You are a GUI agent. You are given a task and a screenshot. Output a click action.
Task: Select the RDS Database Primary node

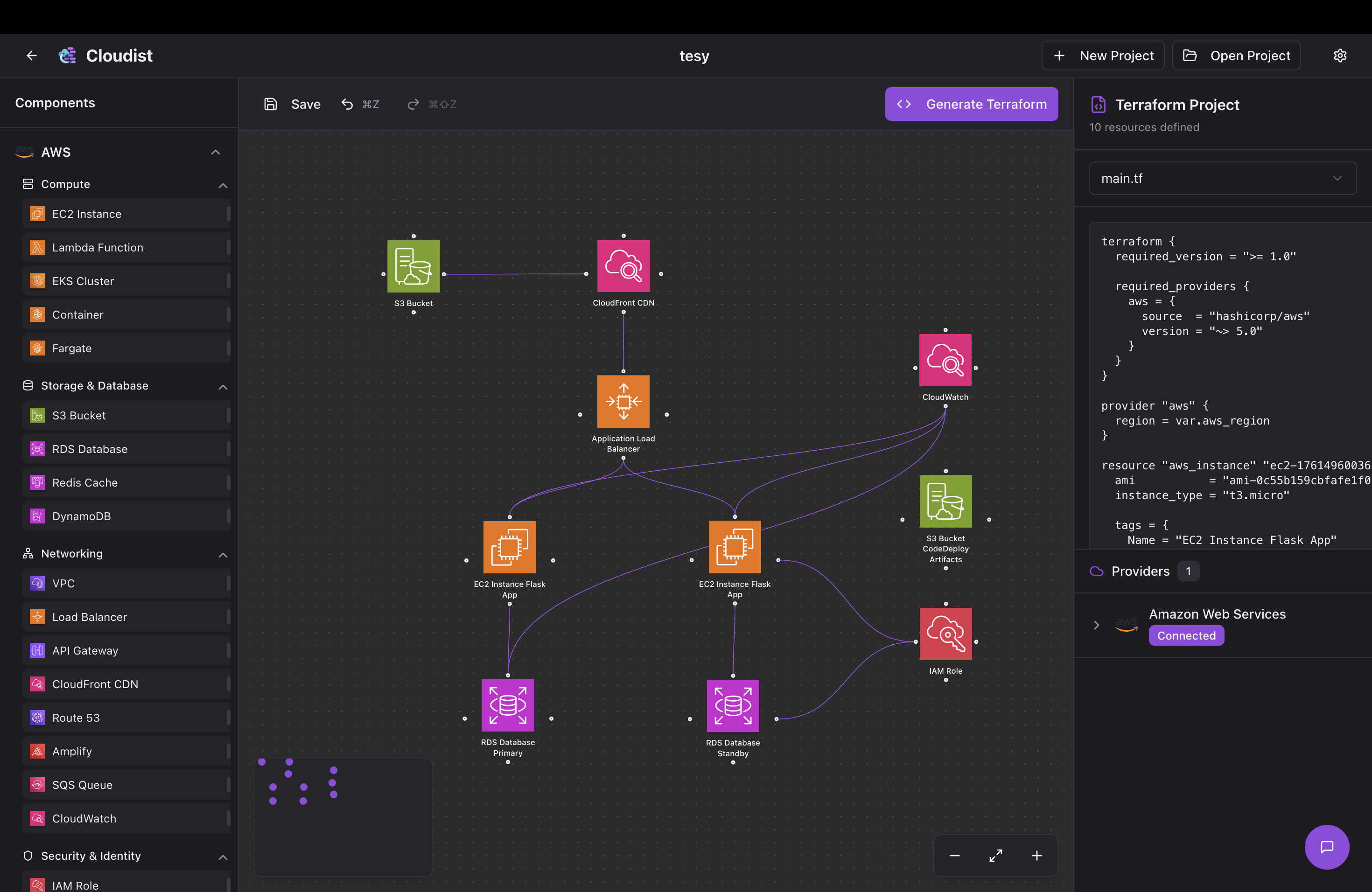point(508,705)
